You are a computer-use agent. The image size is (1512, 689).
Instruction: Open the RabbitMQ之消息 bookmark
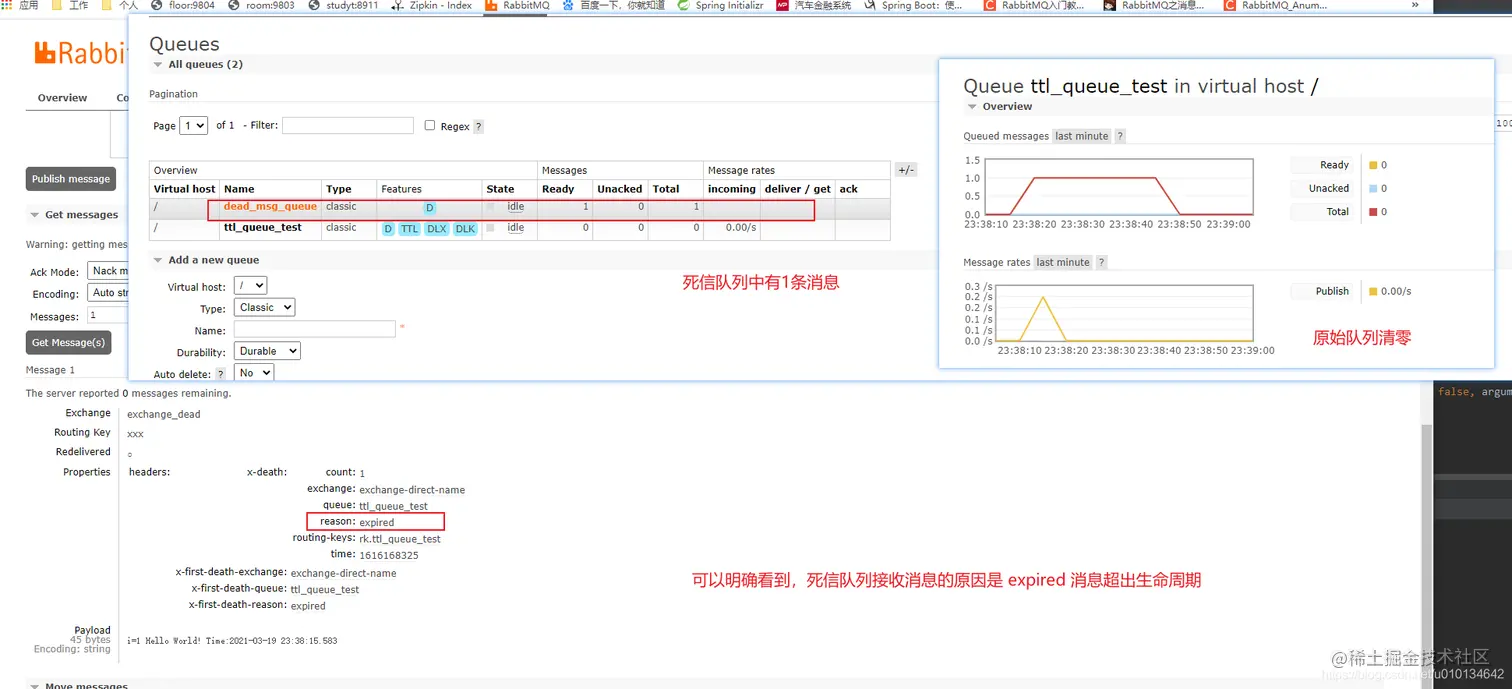(x=1153, y=5)
